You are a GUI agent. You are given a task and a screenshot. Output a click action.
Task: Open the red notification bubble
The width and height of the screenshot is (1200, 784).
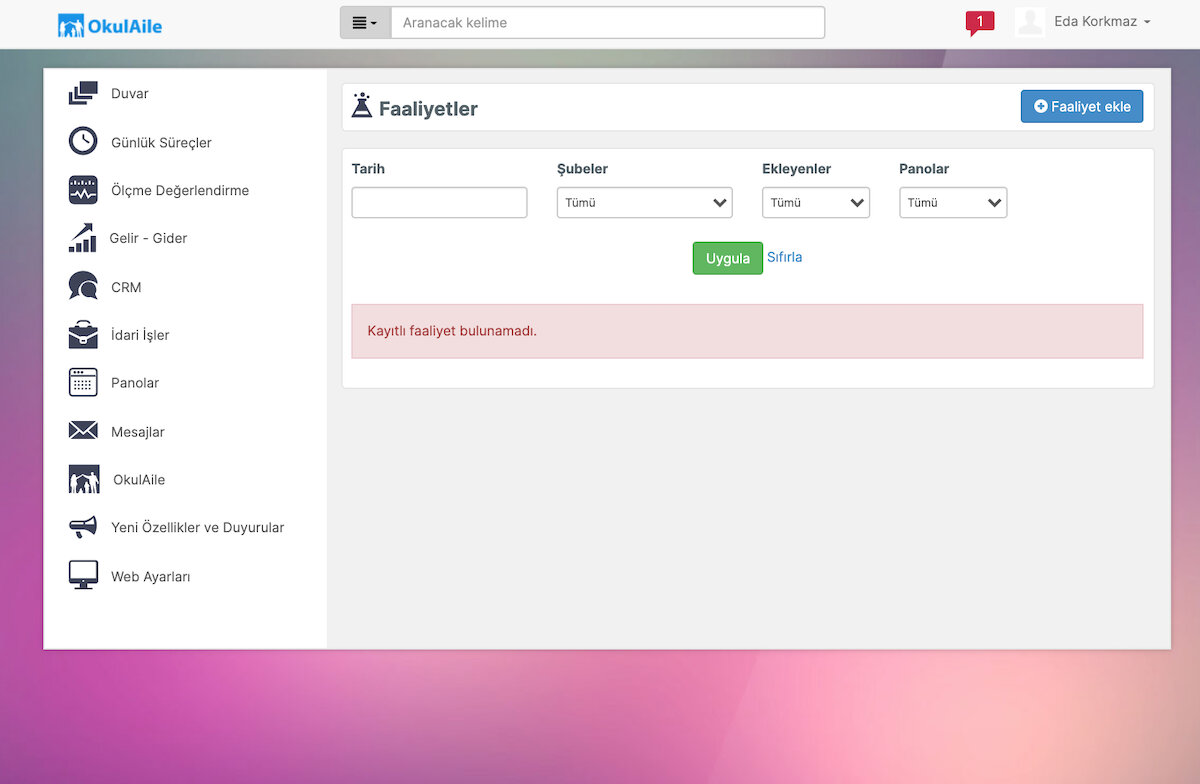980,23
